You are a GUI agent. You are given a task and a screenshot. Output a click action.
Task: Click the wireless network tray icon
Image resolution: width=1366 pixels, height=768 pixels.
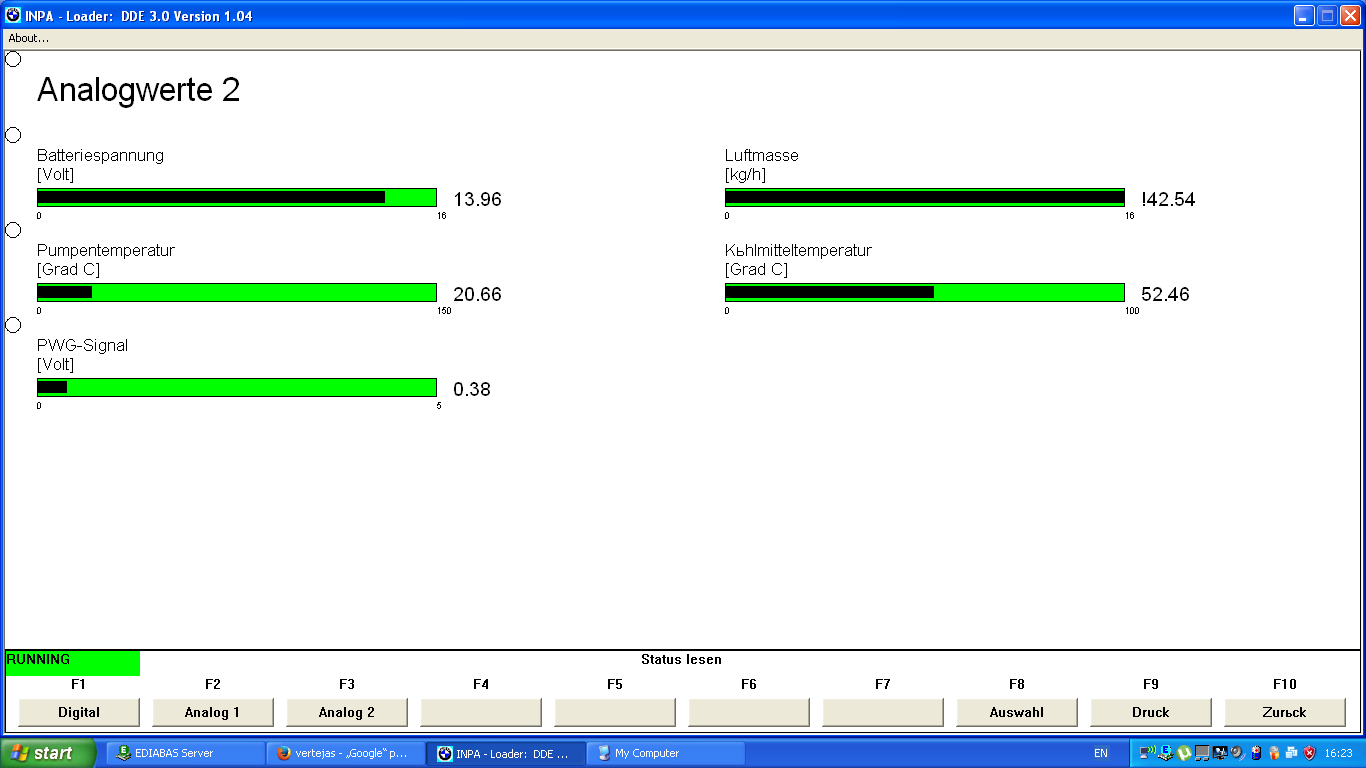[1148, 753]
